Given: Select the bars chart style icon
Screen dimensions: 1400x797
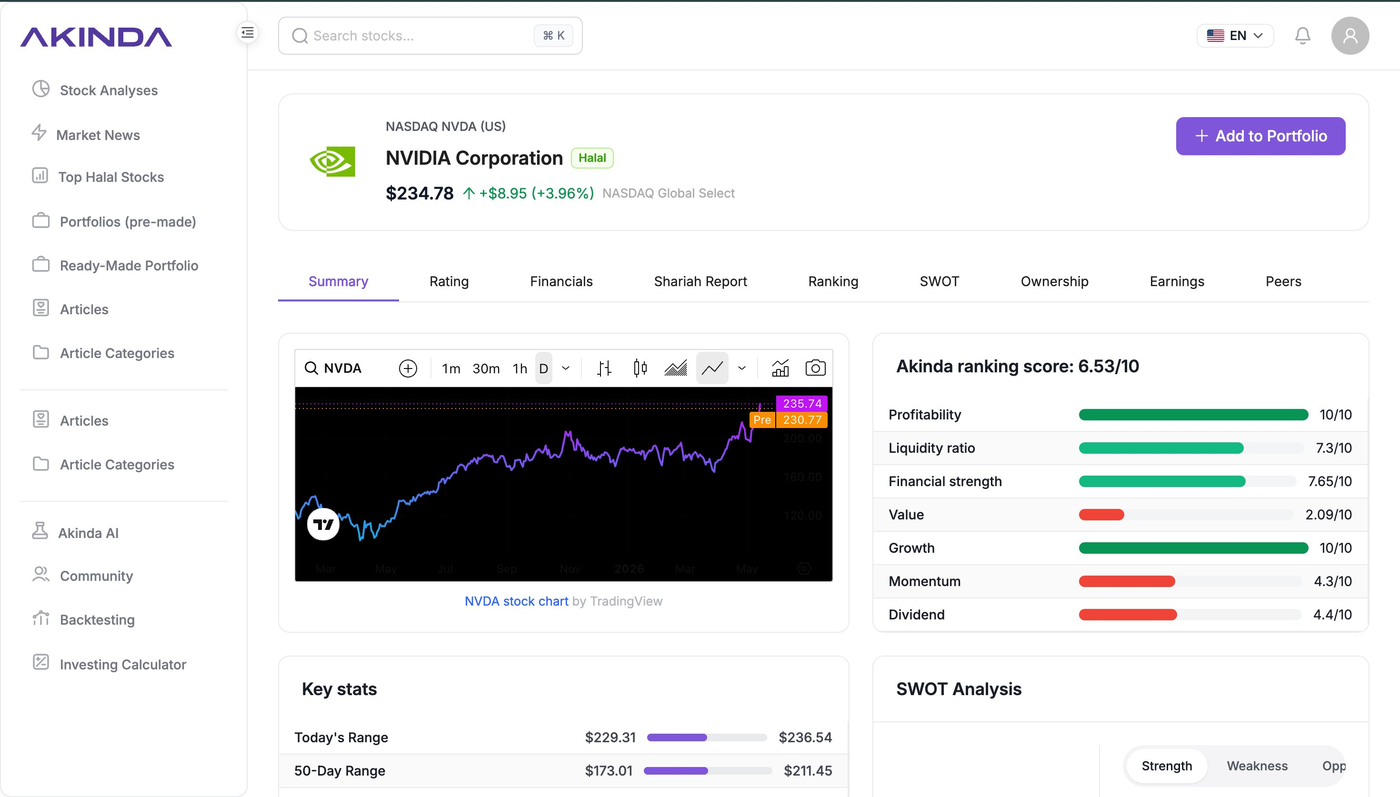Looking at the screenshot, I should point(604,368).
